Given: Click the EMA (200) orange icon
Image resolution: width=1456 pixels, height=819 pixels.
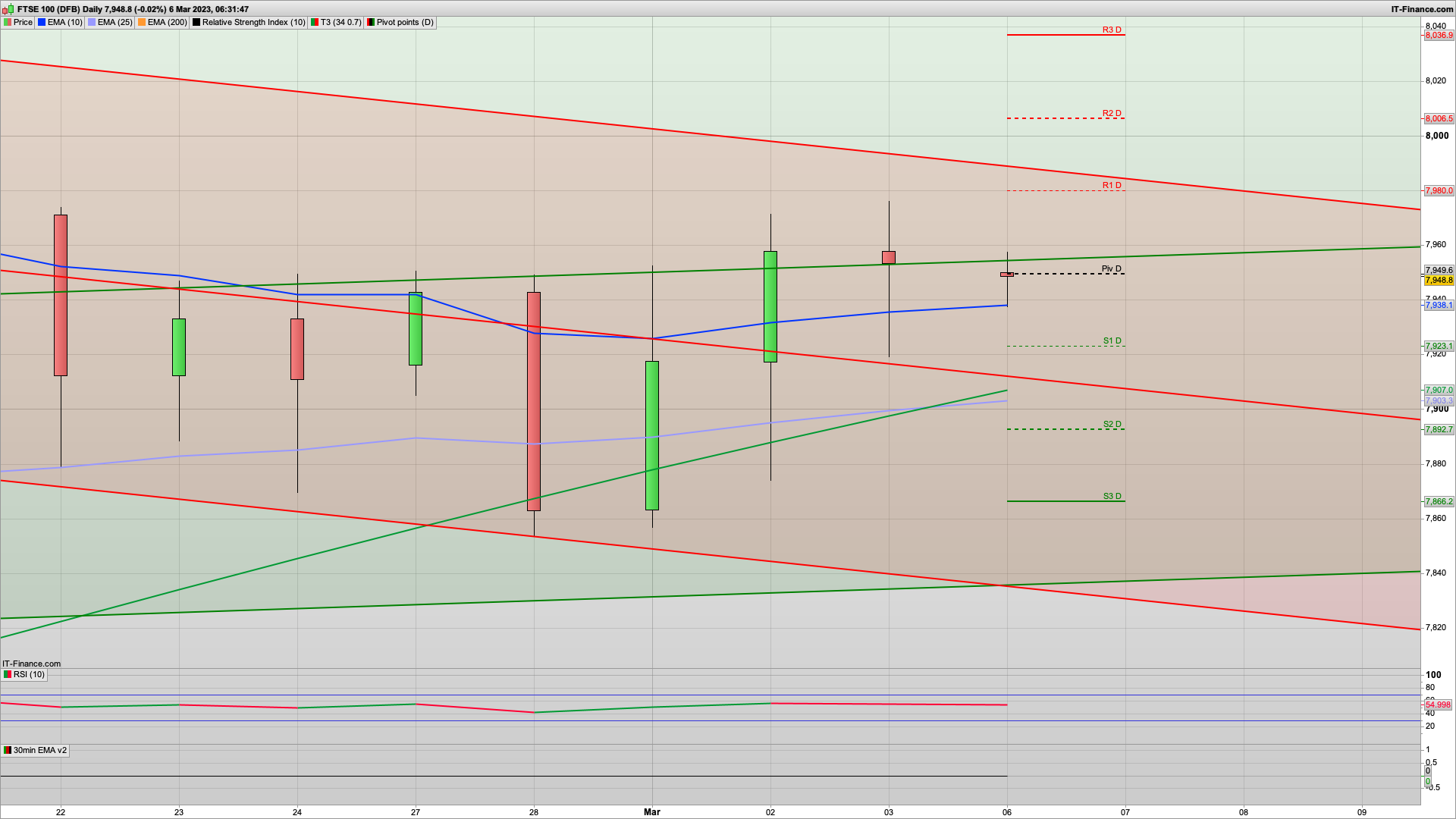Looking at the screenshot, I should point(142,23).
